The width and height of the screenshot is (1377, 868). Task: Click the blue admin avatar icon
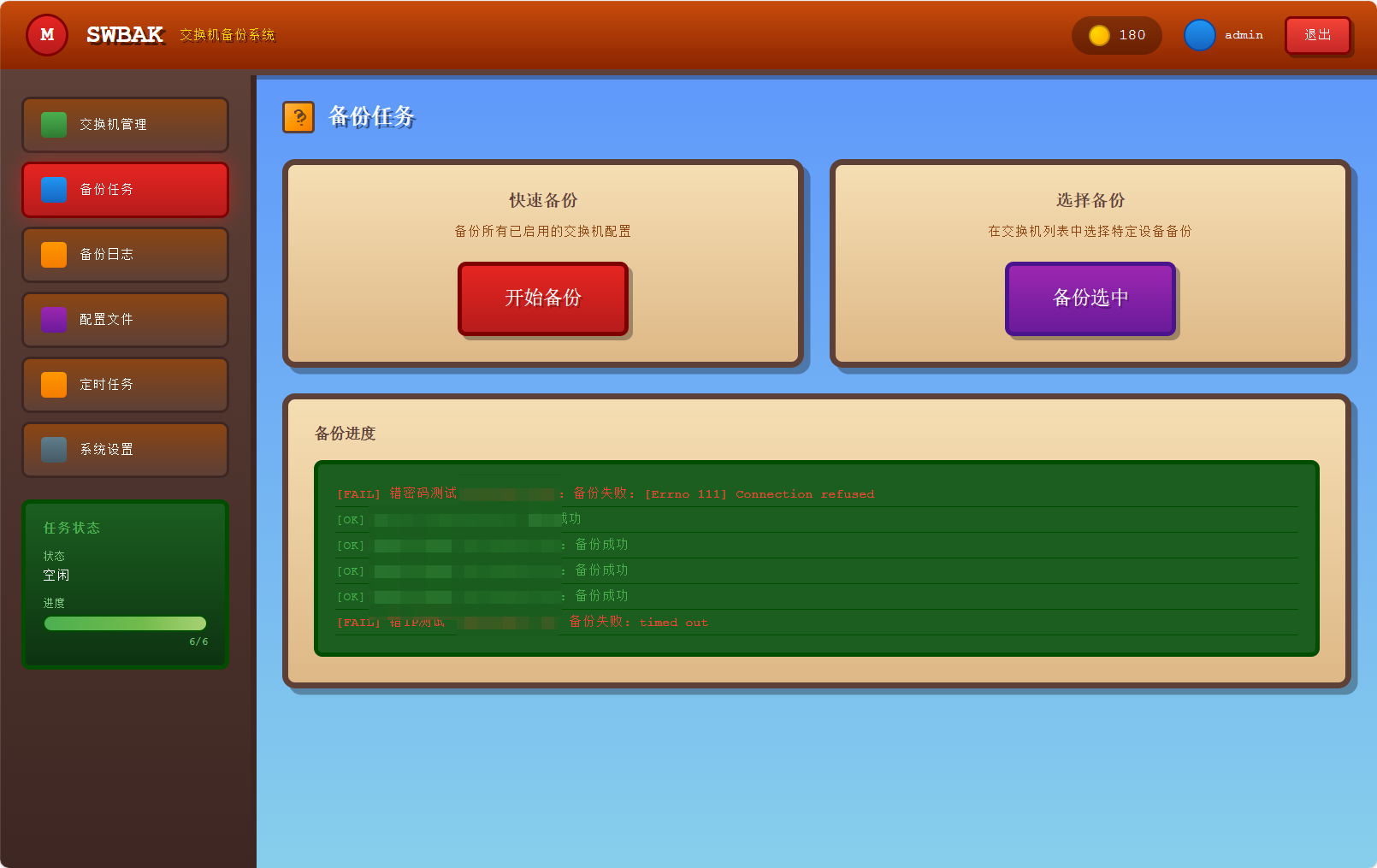1199,35
